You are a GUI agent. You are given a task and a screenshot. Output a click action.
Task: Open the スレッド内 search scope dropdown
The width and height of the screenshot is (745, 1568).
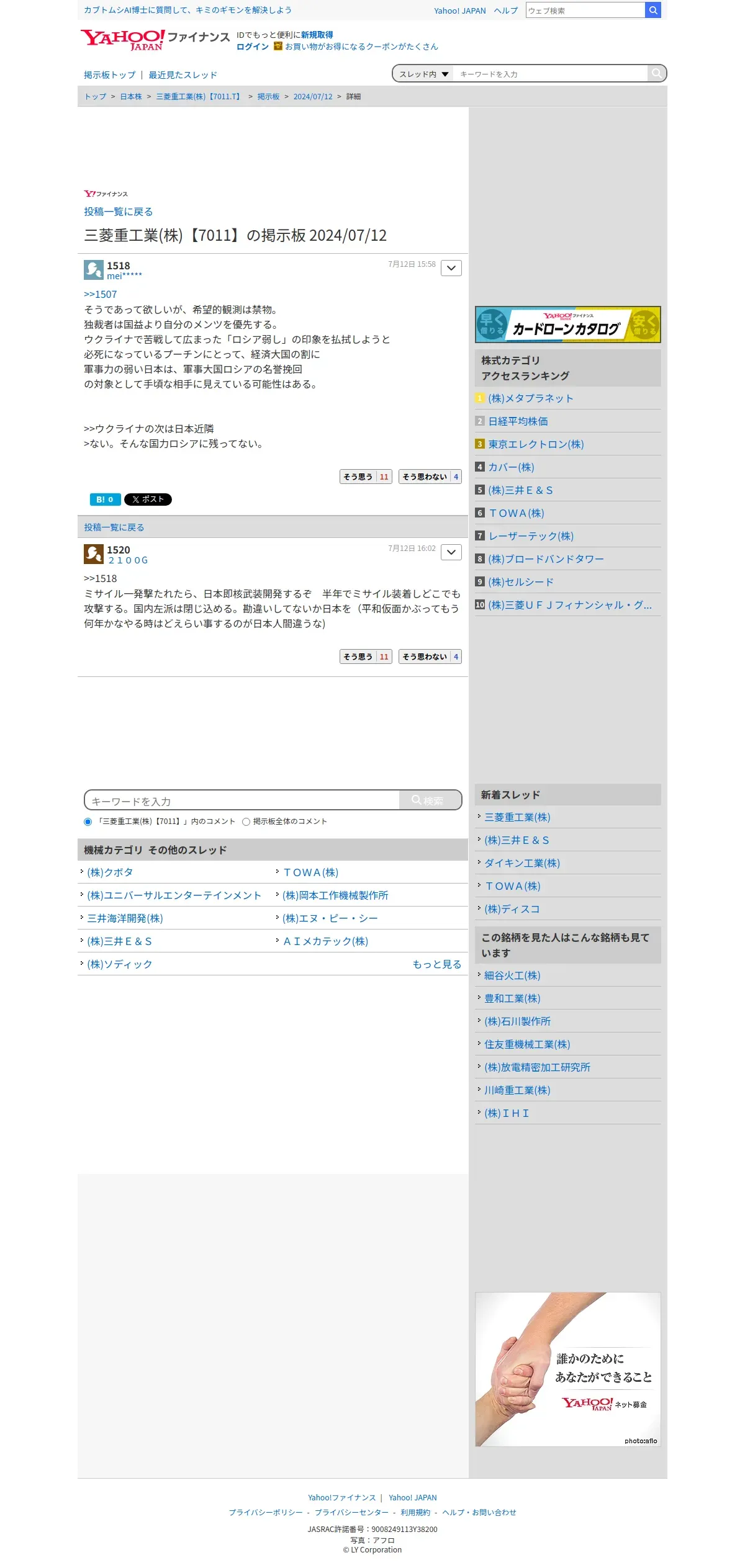pyautogui.click(x=424, y=74)
